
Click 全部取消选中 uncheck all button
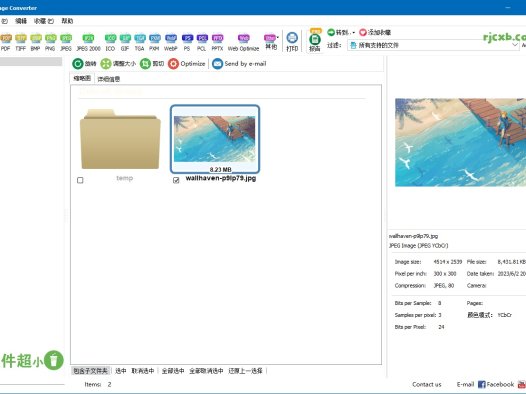coord(206,371)
